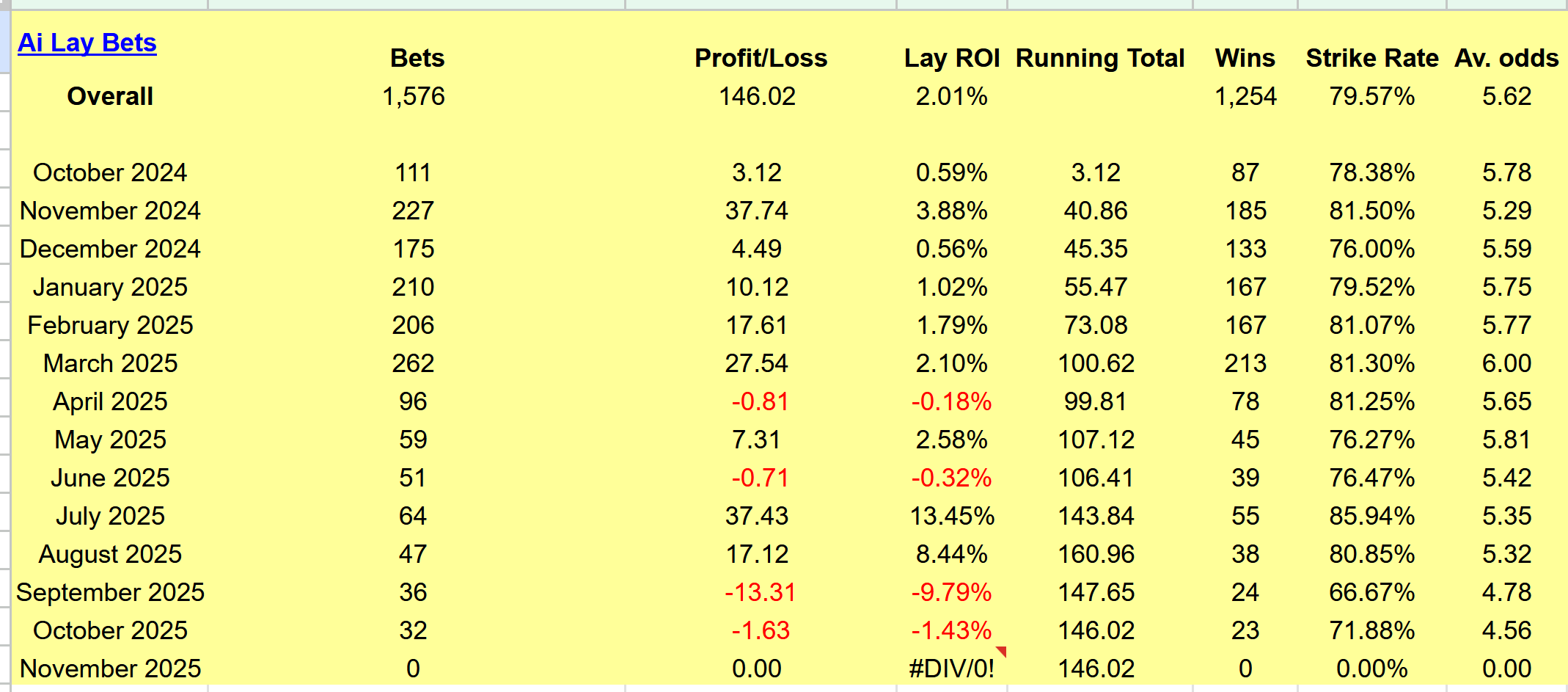Select the Overall row label cell

pos(110,96)
